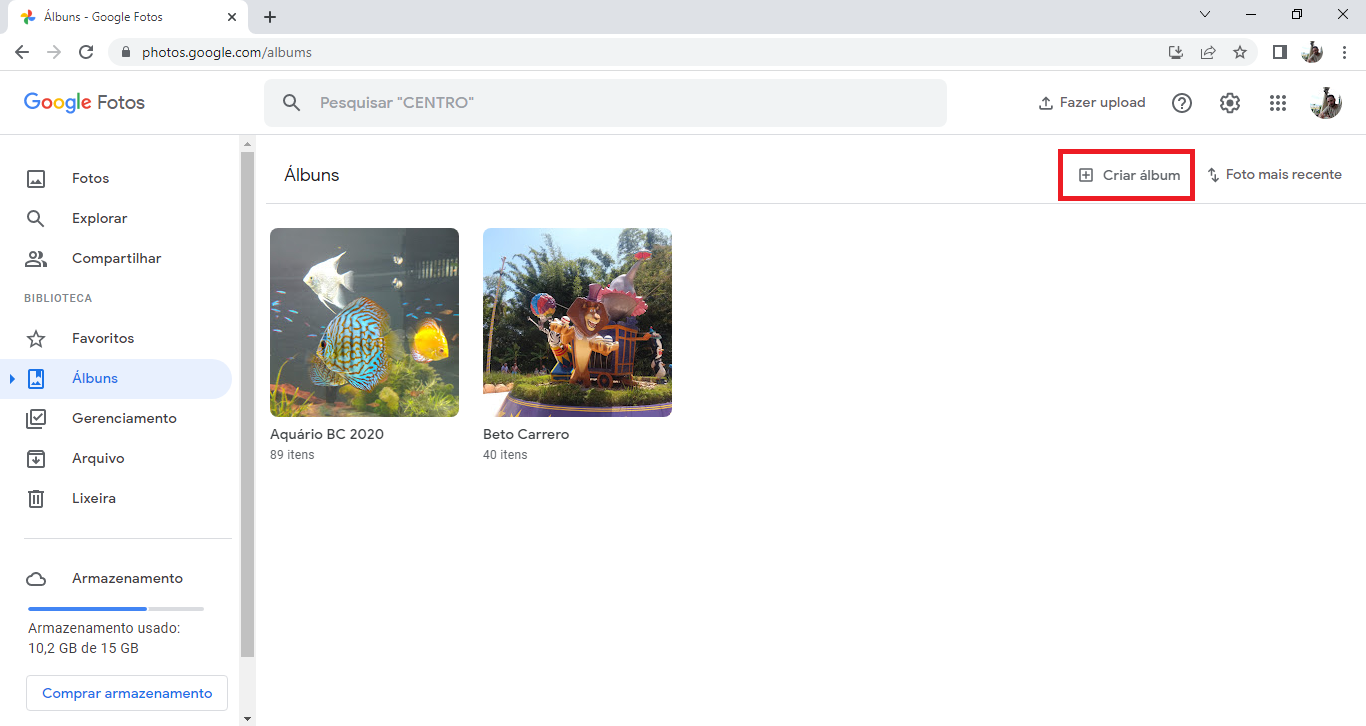
Task: Open the Google apps grid icon
Action: click(1277, 103)
